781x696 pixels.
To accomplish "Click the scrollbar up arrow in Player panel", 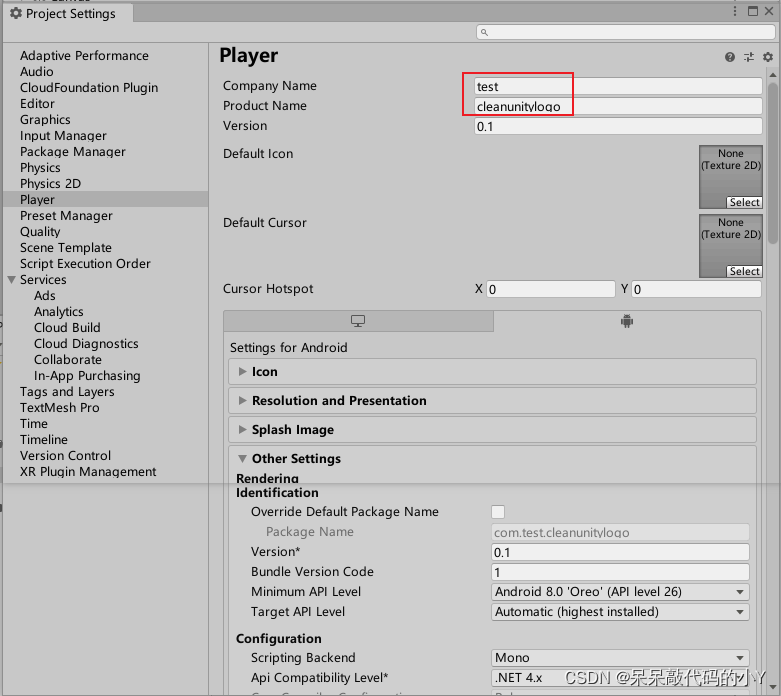I will click(773, 75).
